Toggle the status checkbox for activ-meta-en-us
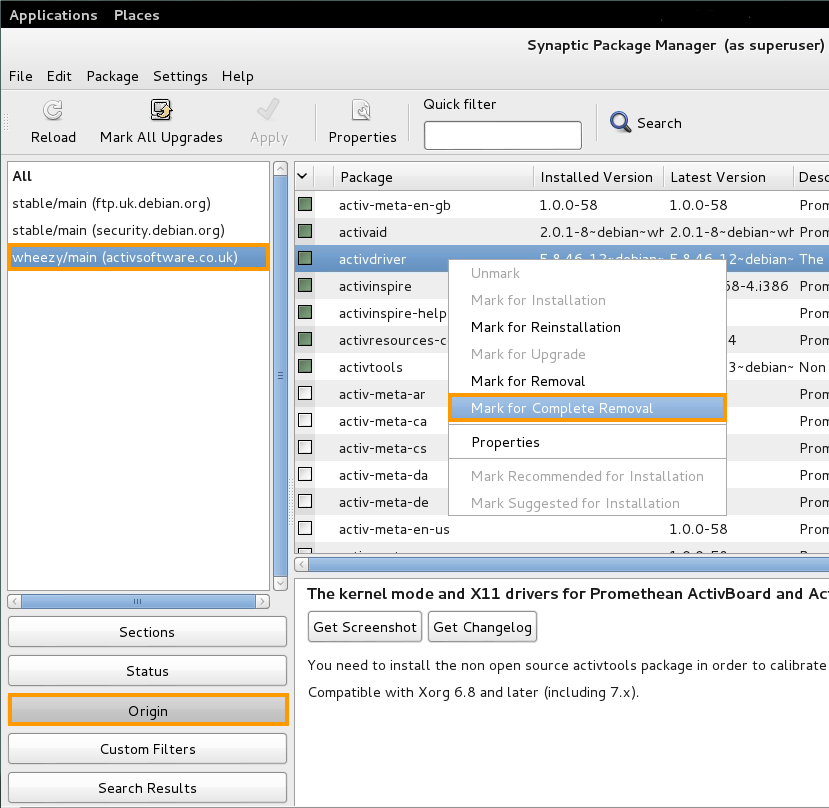Viewport: 829px width, 808px height. tap(305, 529)
